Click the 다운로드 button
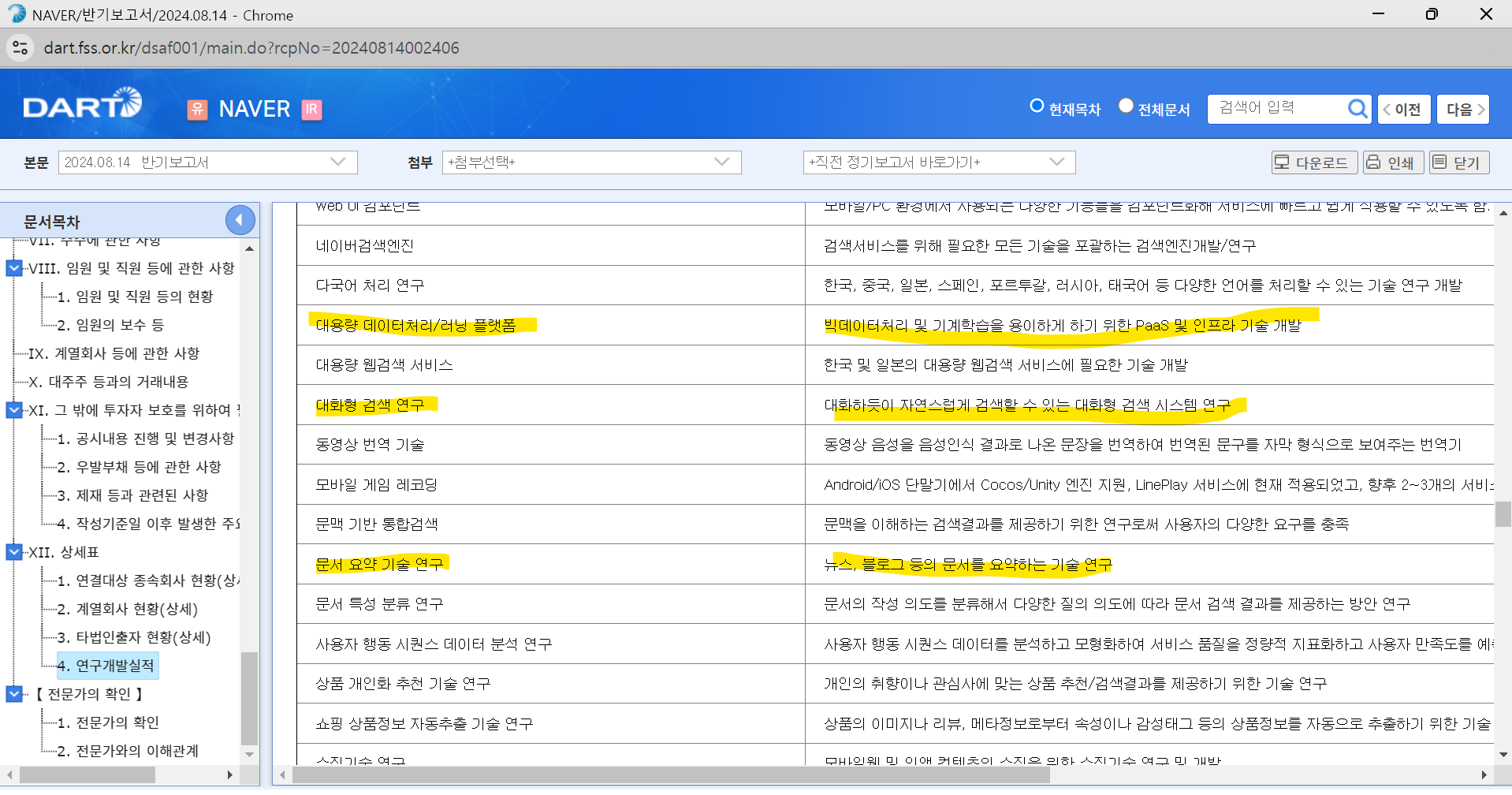The height and width of the screenshot is (795, 1512). [1314, 162]
